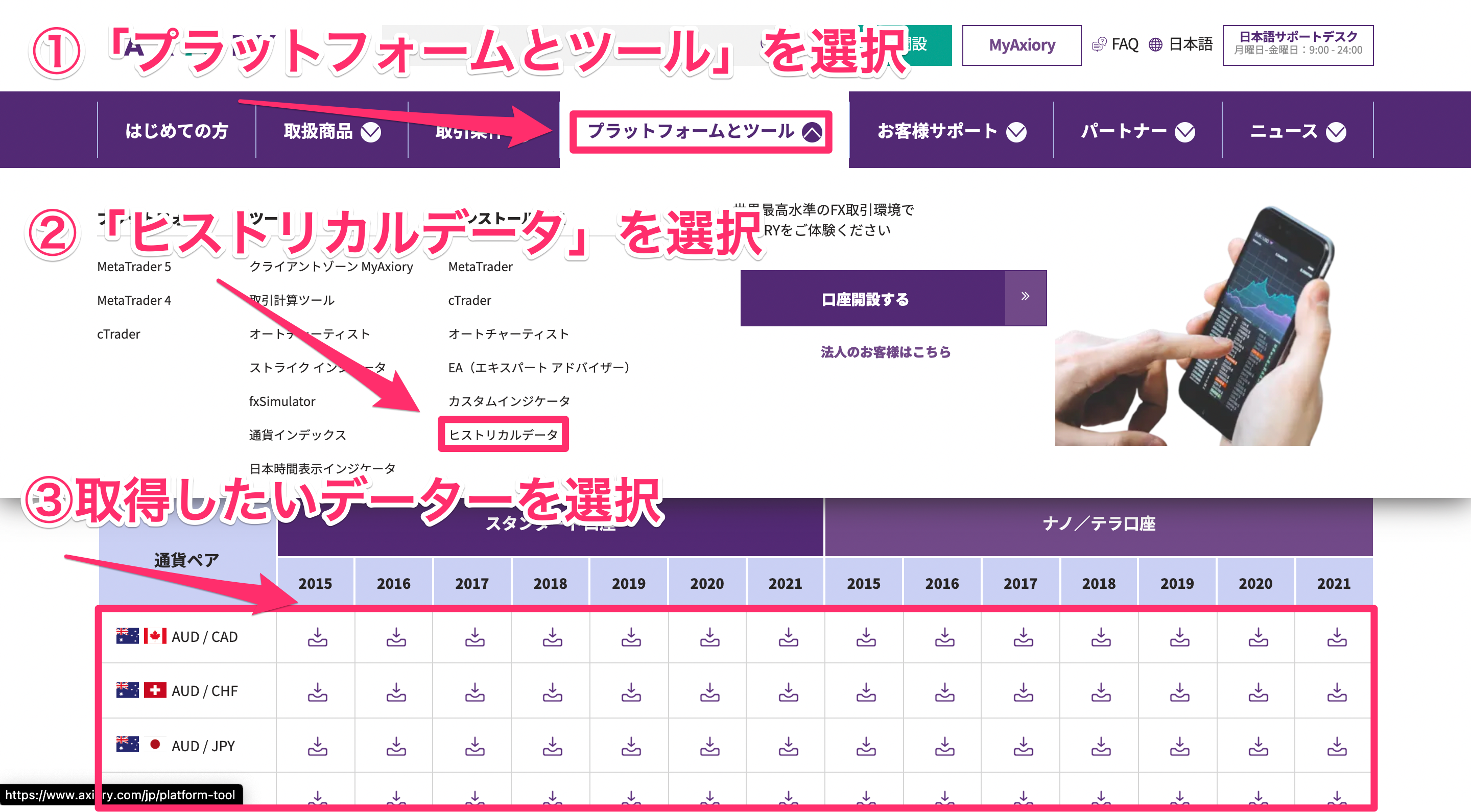Open オートチャーティスト install guide link

[x=508, y=334]
